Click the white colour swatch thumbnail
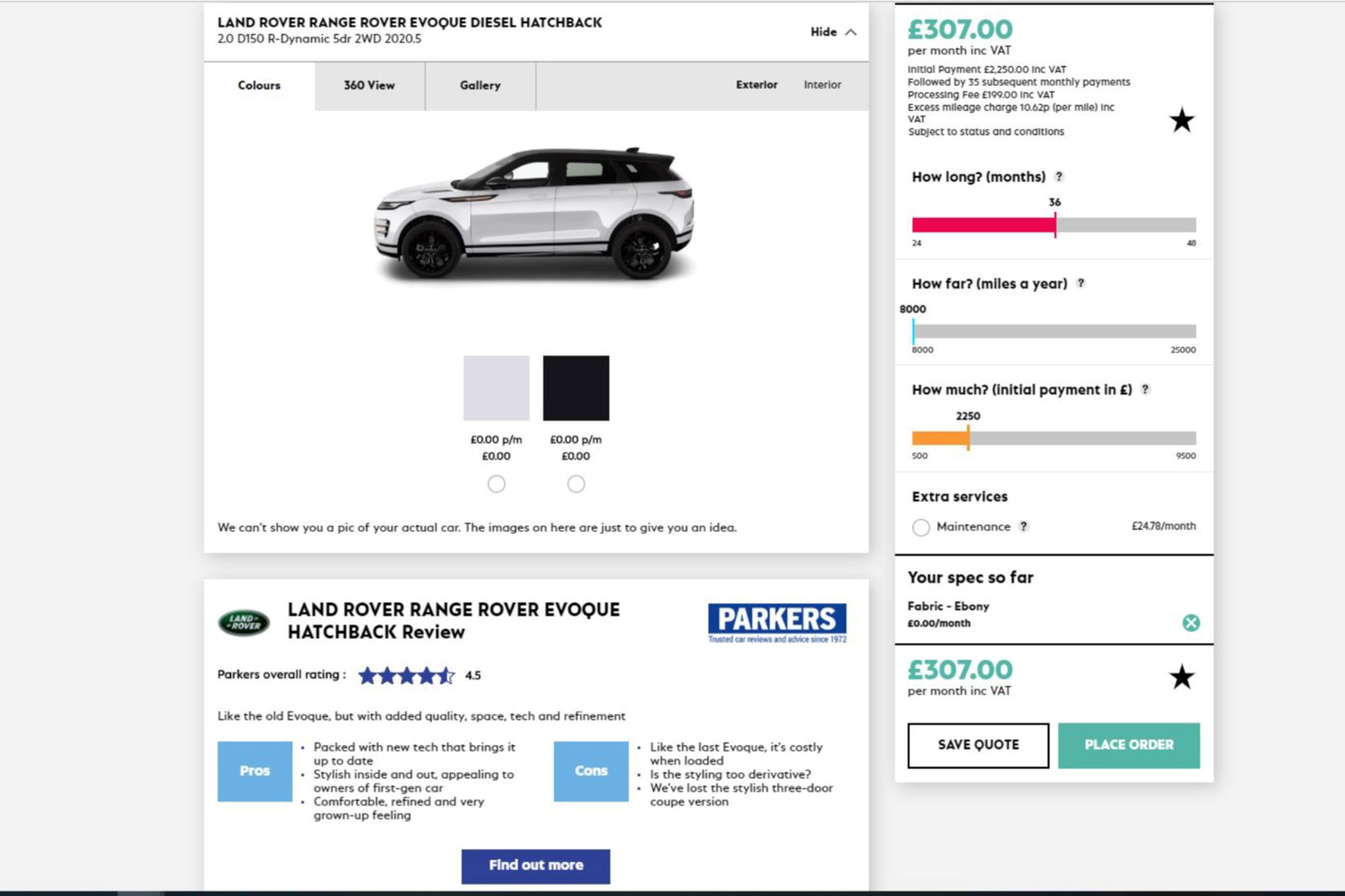Screen dimensions: 1345x896 coord(496,388)
